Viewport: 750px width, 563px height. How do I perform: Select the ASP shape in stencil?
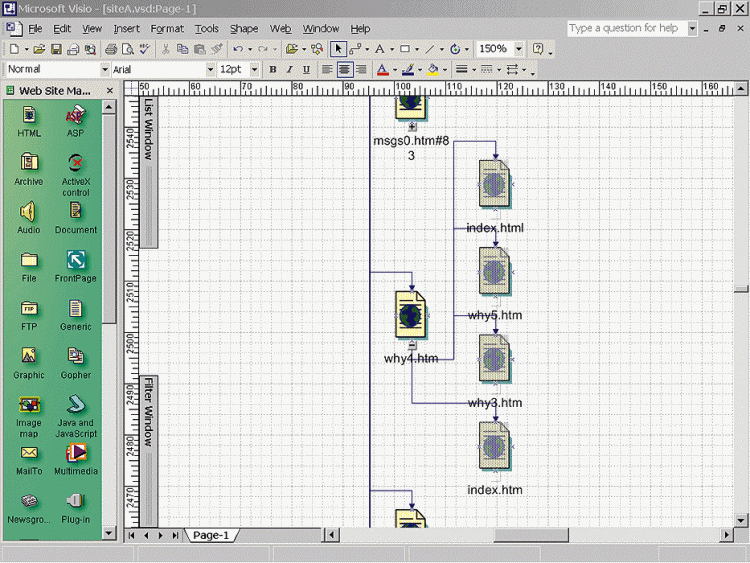[75, 122]
